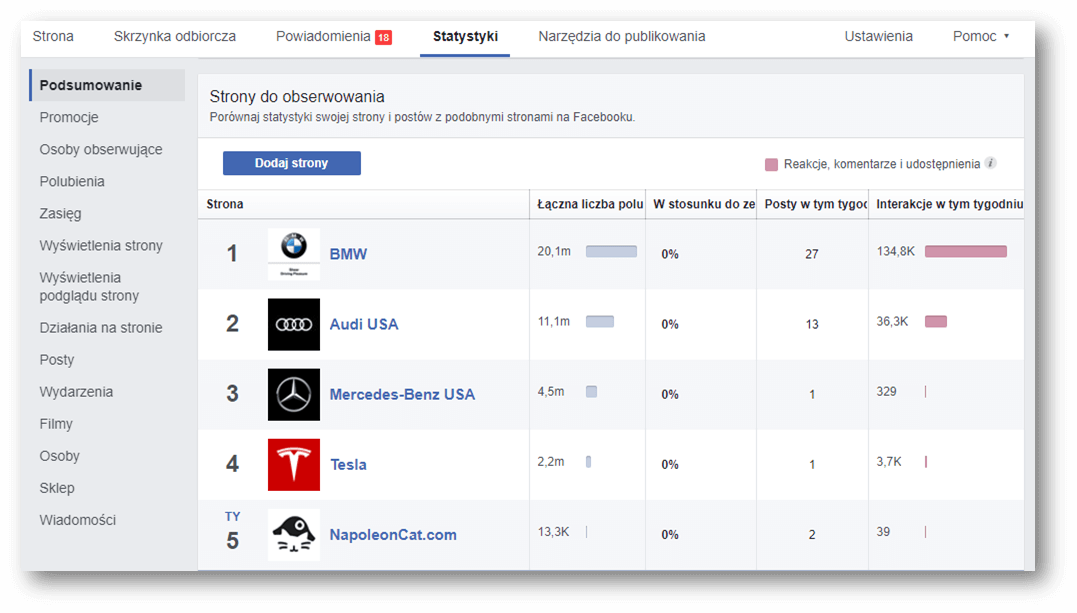Select the Statystyki tab
Screen dimensions: 1077x613
click(465, 36)
